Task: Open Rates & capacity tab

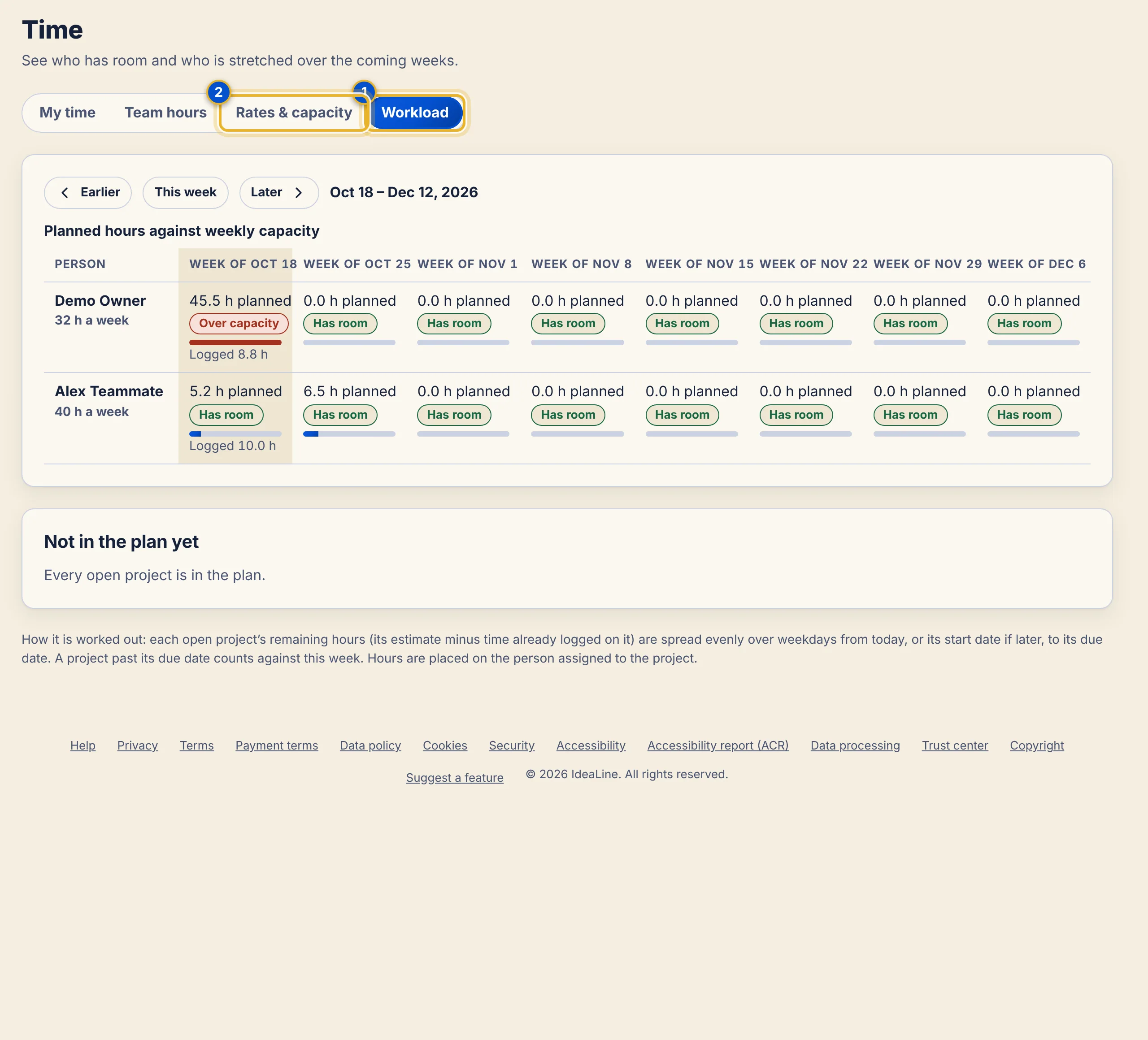Action: tap(294, 113)
